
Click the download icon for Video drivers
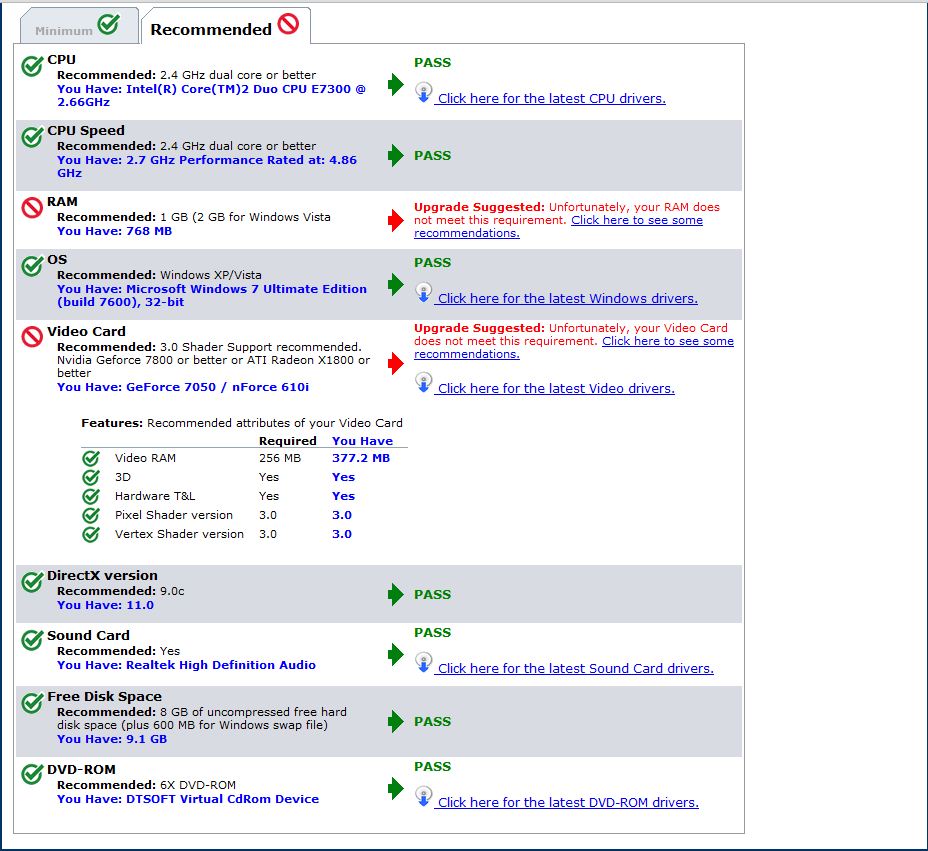point(424,383)
